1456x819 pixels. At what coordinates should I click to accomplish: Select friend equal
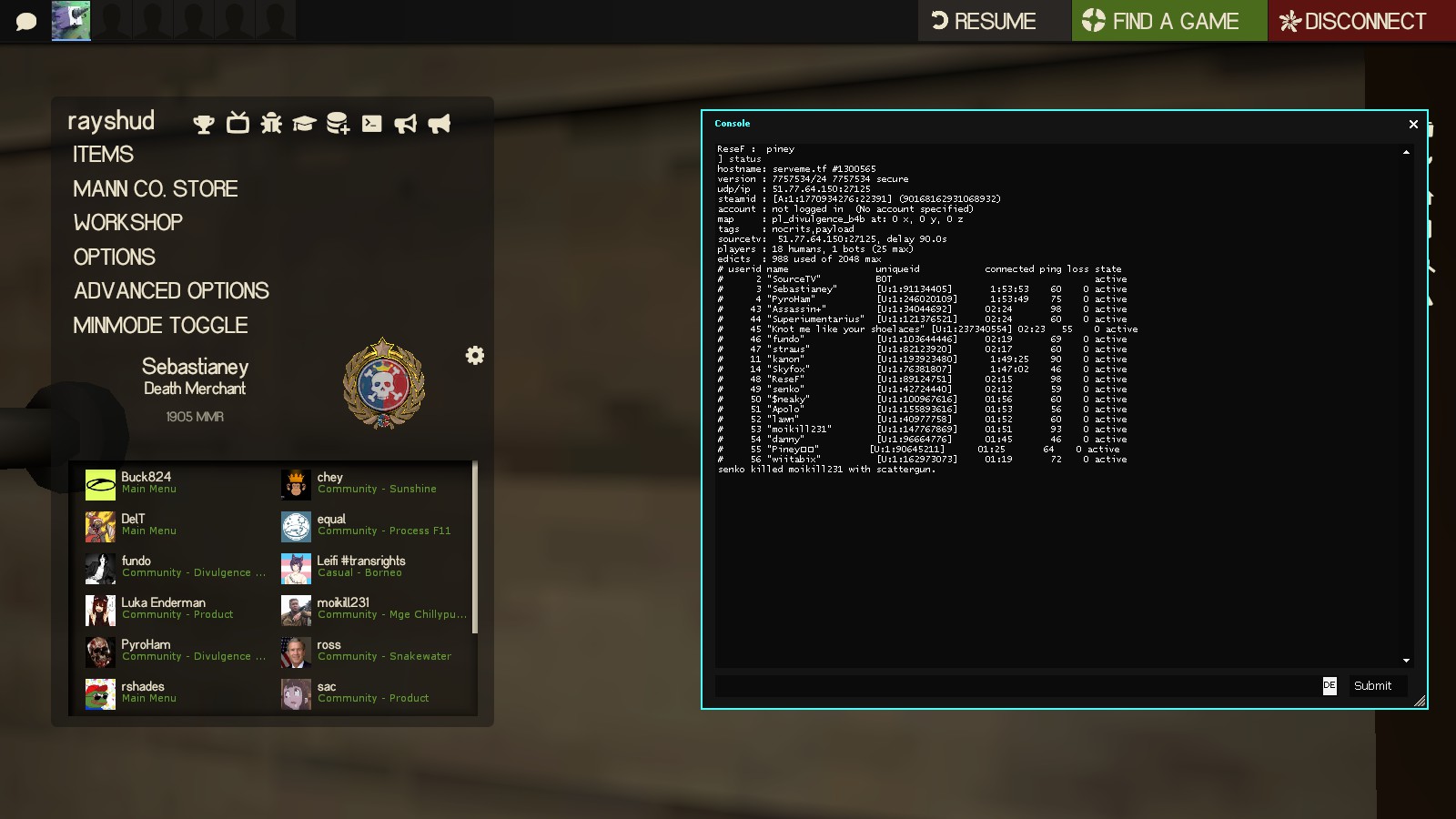coord(373,527)
